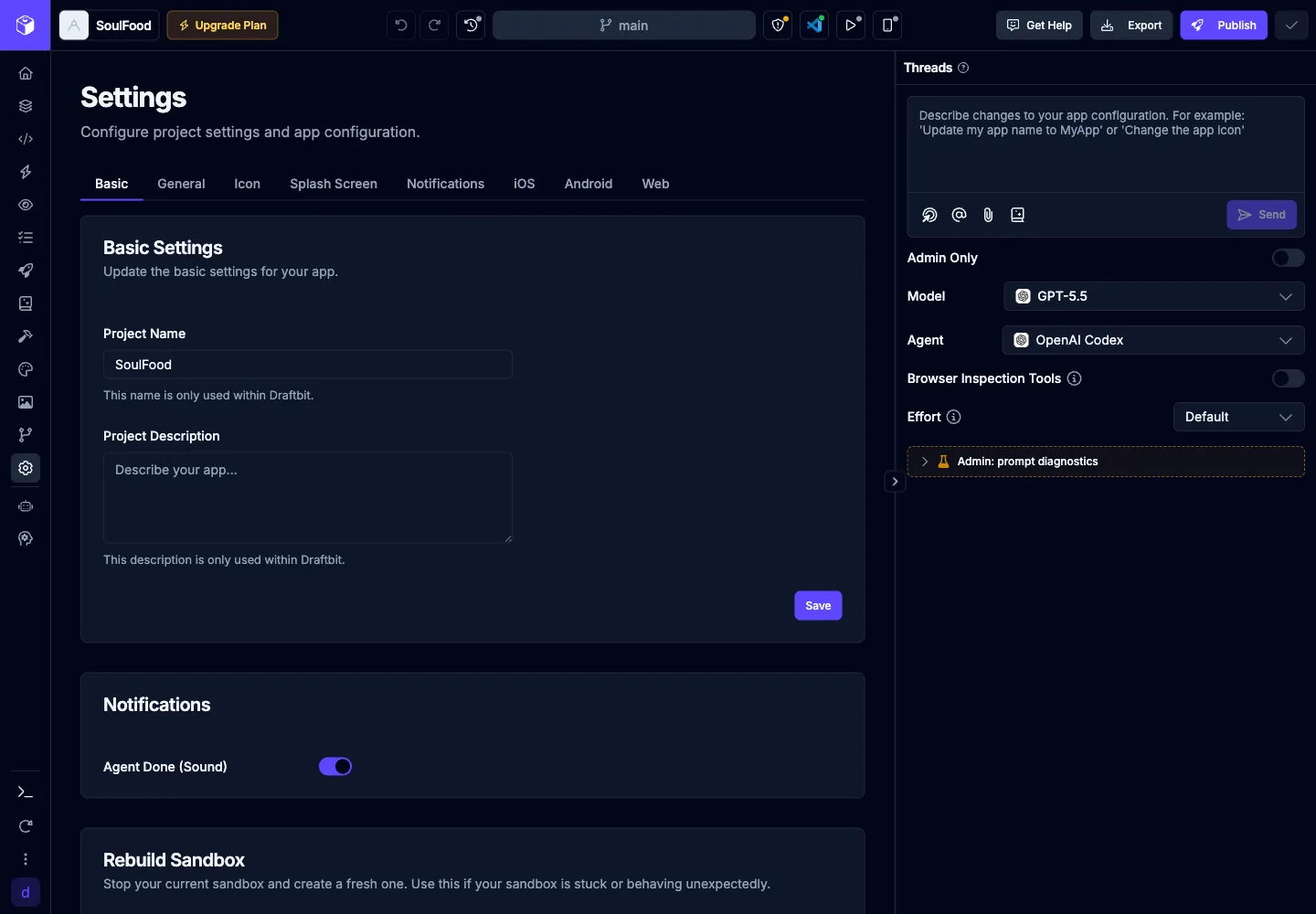This screenshot has width=1316, height=914.
Task: Open the terminal prompt icon in the sidebar
Action: (26, 792)
